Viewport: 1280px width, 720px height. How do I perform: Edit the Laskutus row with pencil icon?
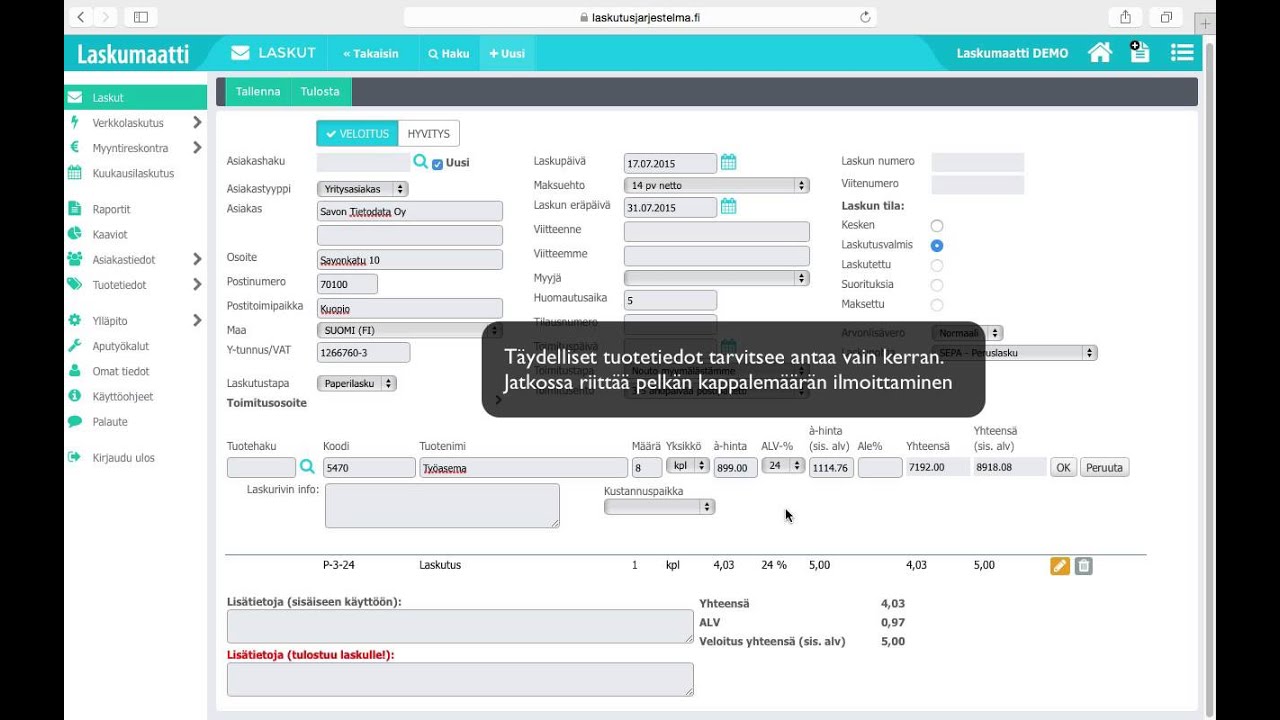1060,566
